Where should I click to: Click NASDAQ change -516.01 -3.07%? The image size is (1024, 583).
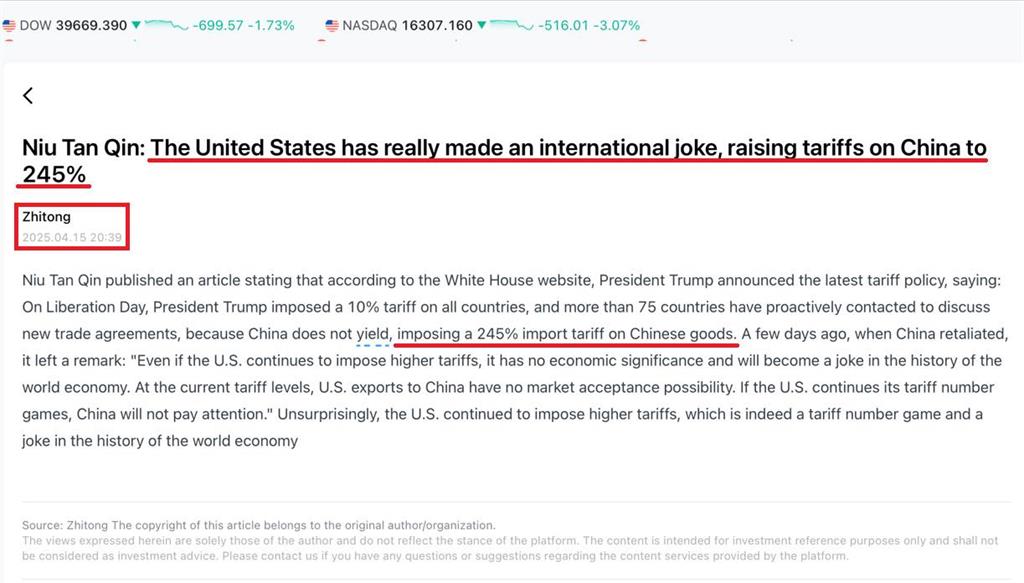pos(589,25)
